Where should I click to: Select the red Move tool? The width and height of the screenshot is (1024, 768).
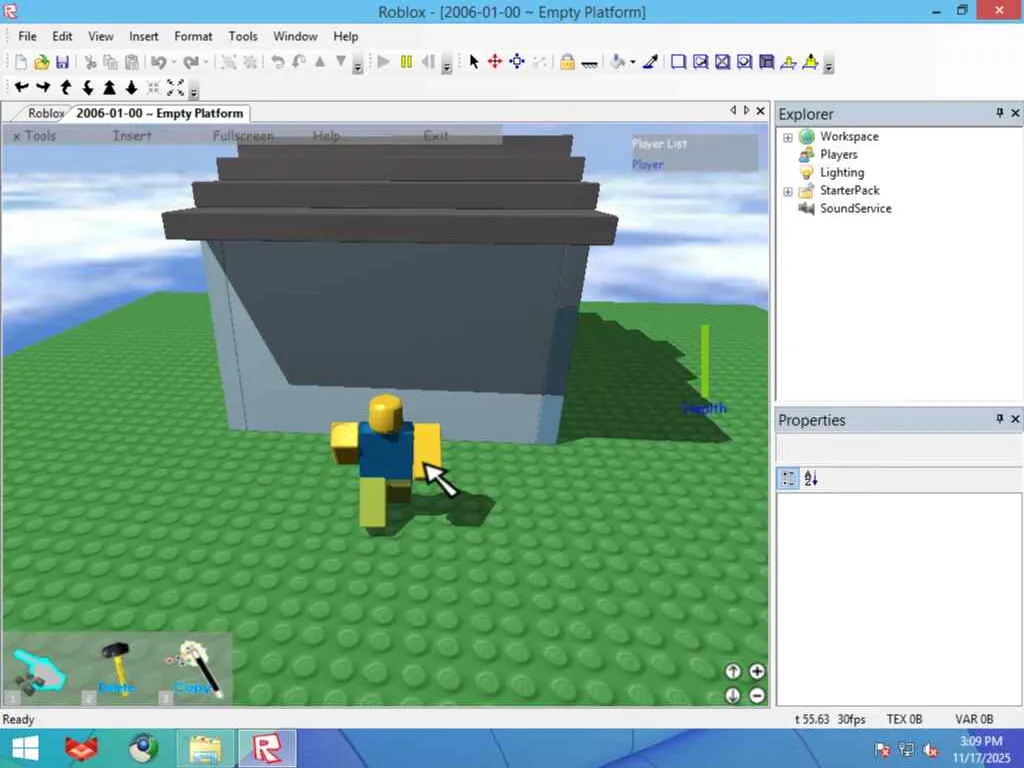tap(495, 62)
